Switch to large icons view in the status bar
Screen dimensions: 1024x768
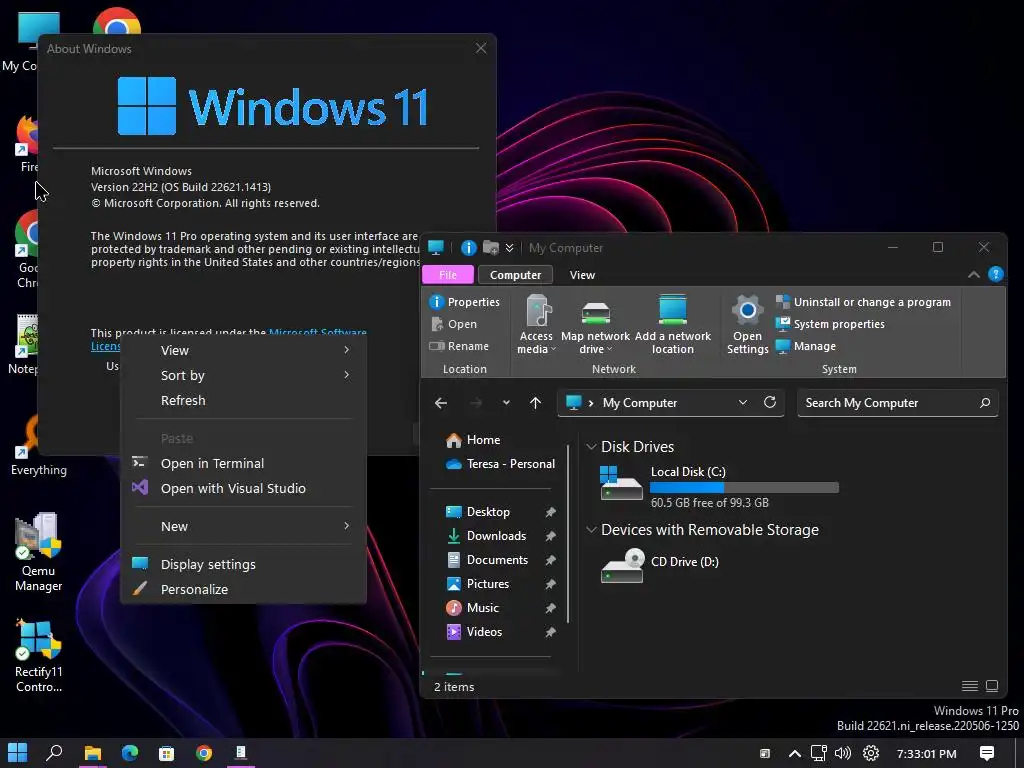(x=992, y=686)
